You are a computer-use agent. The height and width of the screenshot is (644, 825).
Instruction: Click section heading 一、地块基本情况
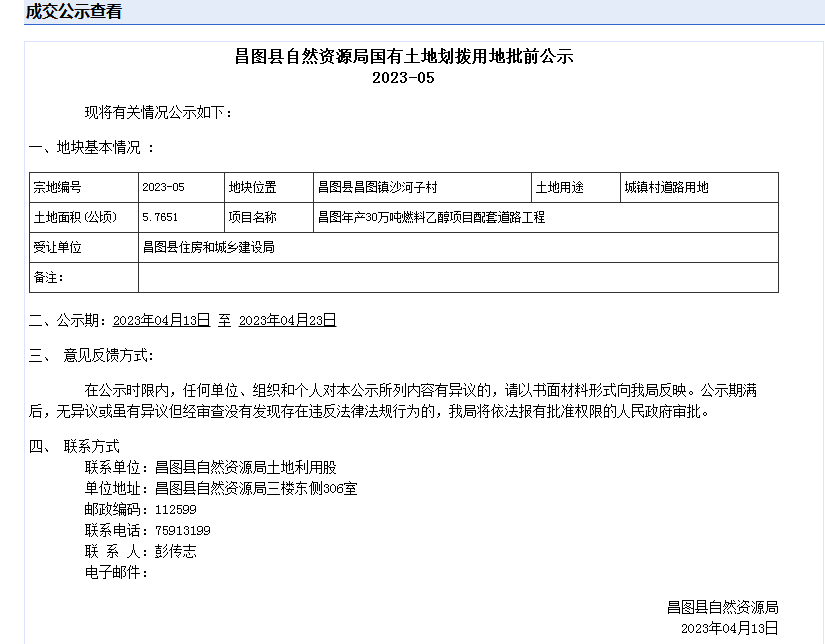point(92,147)
